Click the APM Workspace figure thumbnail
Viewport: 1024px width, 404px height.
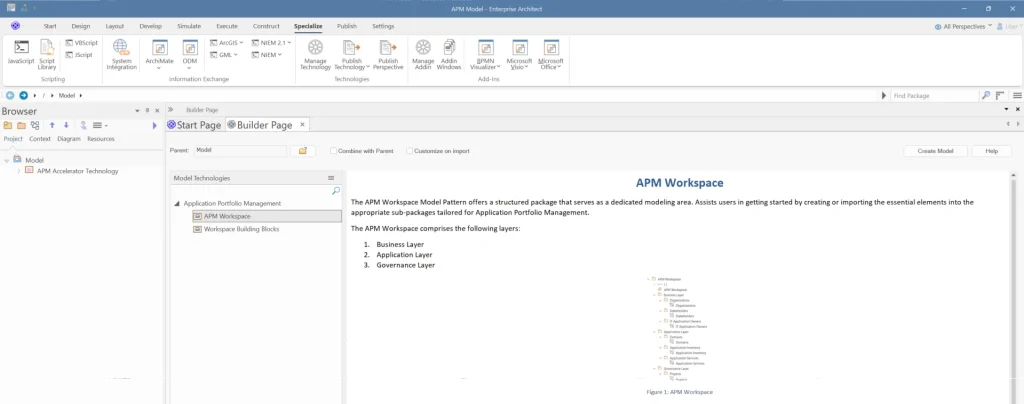(679, 330)
